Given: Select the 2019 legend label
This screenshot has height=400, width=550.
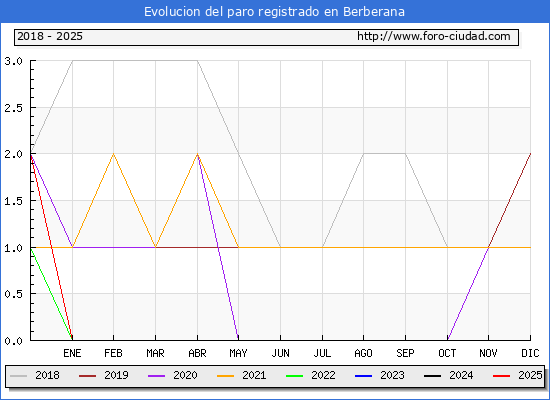Looking at the screenshot, I should pos(116,375).
